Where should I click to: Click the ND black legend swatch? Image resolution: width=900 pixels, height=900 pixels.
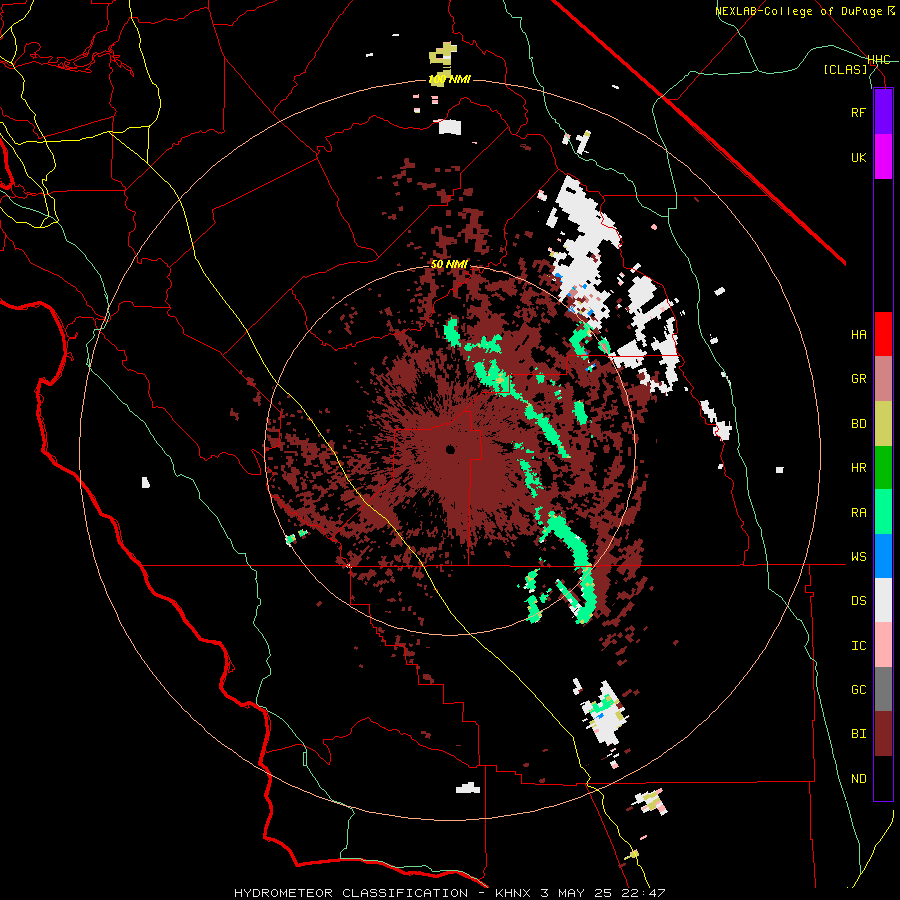coord(883,778)
